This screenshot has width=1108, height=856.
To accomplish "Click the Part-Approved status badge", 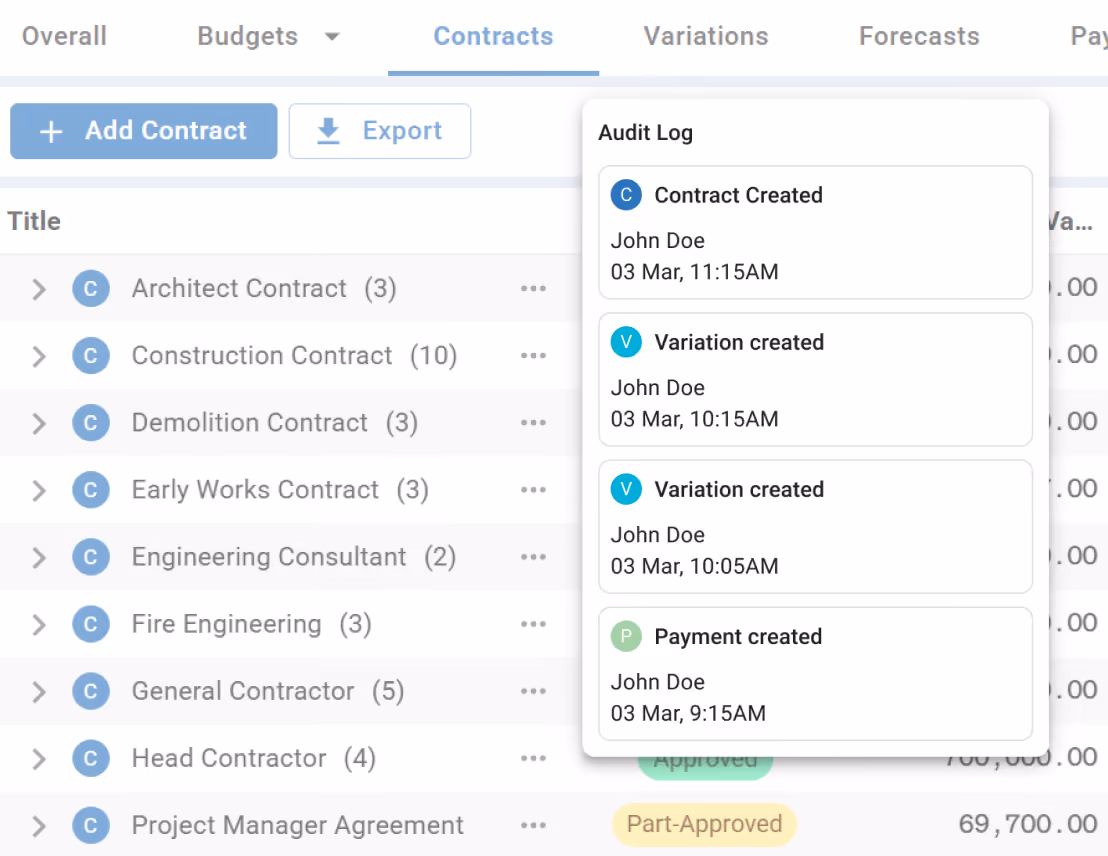I will 705,824.
